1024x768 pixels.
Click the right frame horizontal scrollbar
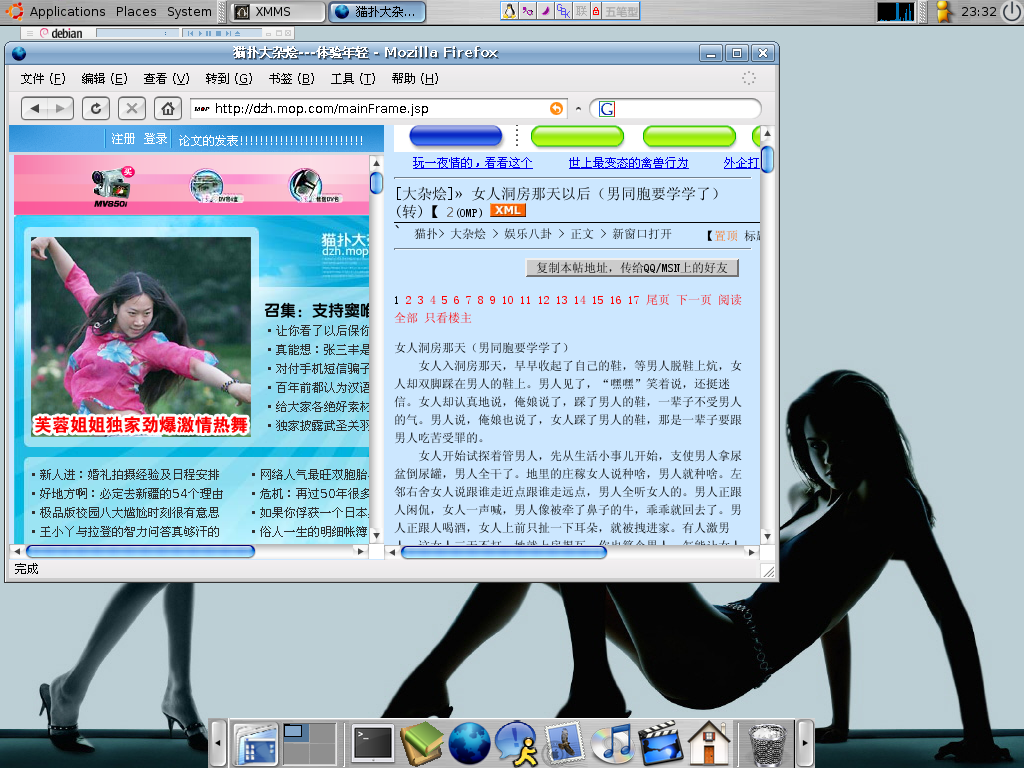504,552
